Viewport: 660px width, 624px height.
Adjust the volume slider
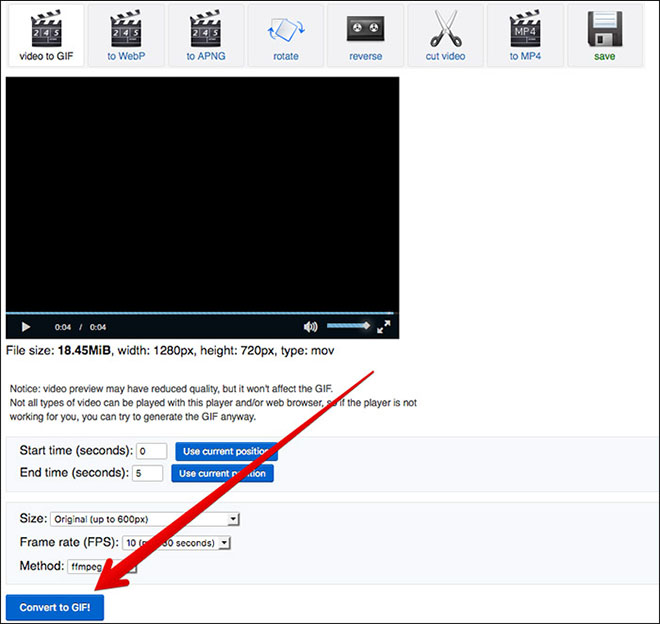click(x=347, y=326)
